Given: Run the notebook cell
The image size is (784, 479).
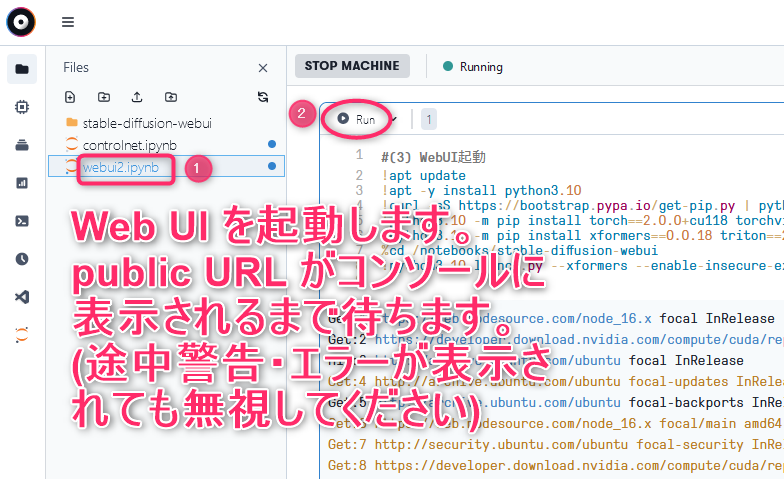Looking at the screenshot, I should (x=356, y=119).
